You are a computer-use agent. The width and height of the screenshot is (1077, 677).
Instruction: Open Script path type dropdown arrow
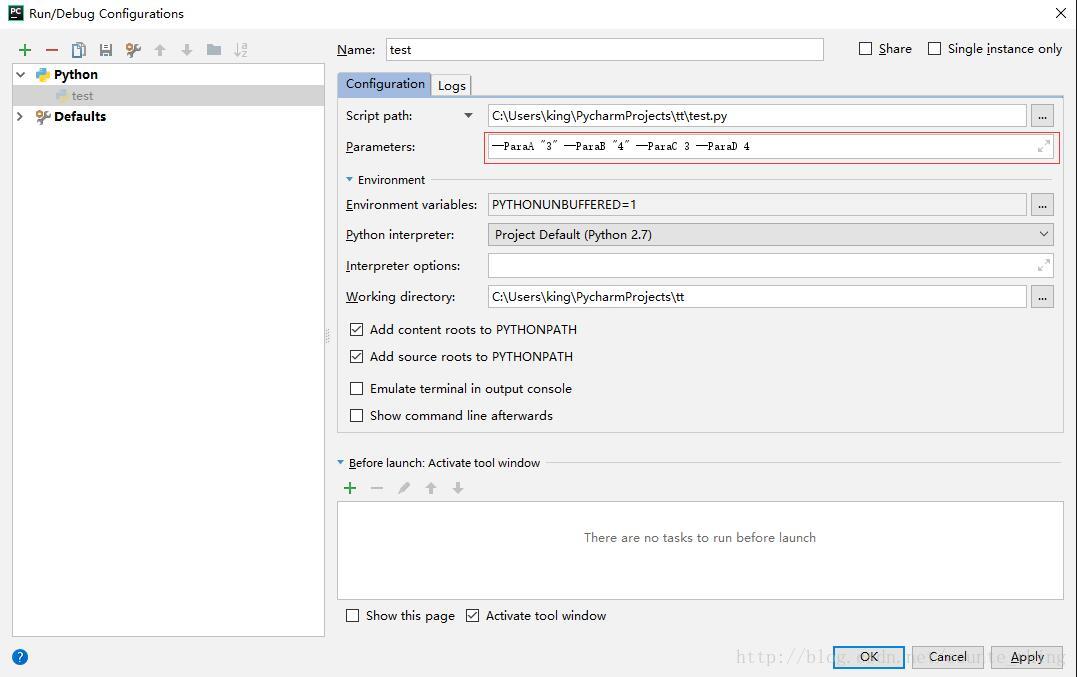click(468, 115)
